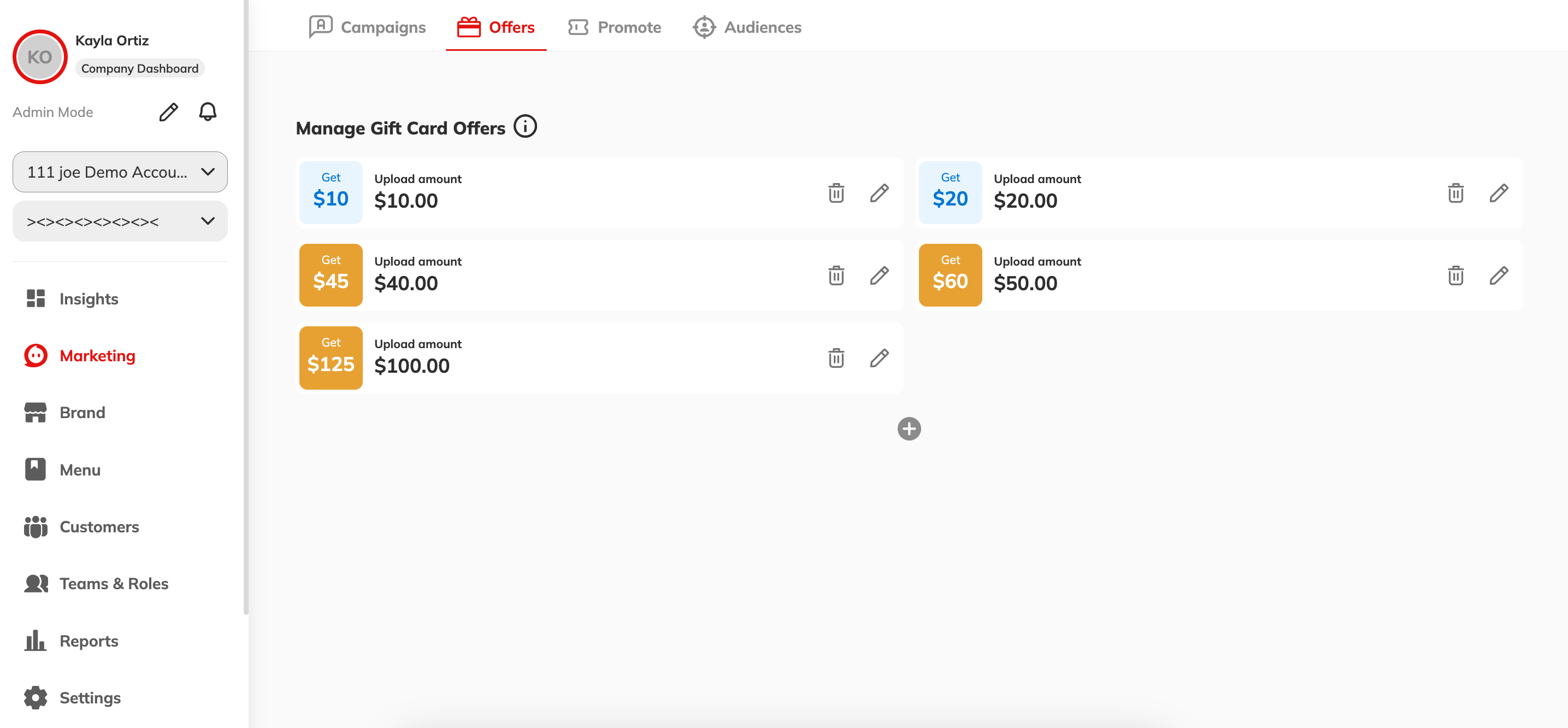Screen dimensions: 1568x728
Task: Go to Customers section
Action: [81, 526]
